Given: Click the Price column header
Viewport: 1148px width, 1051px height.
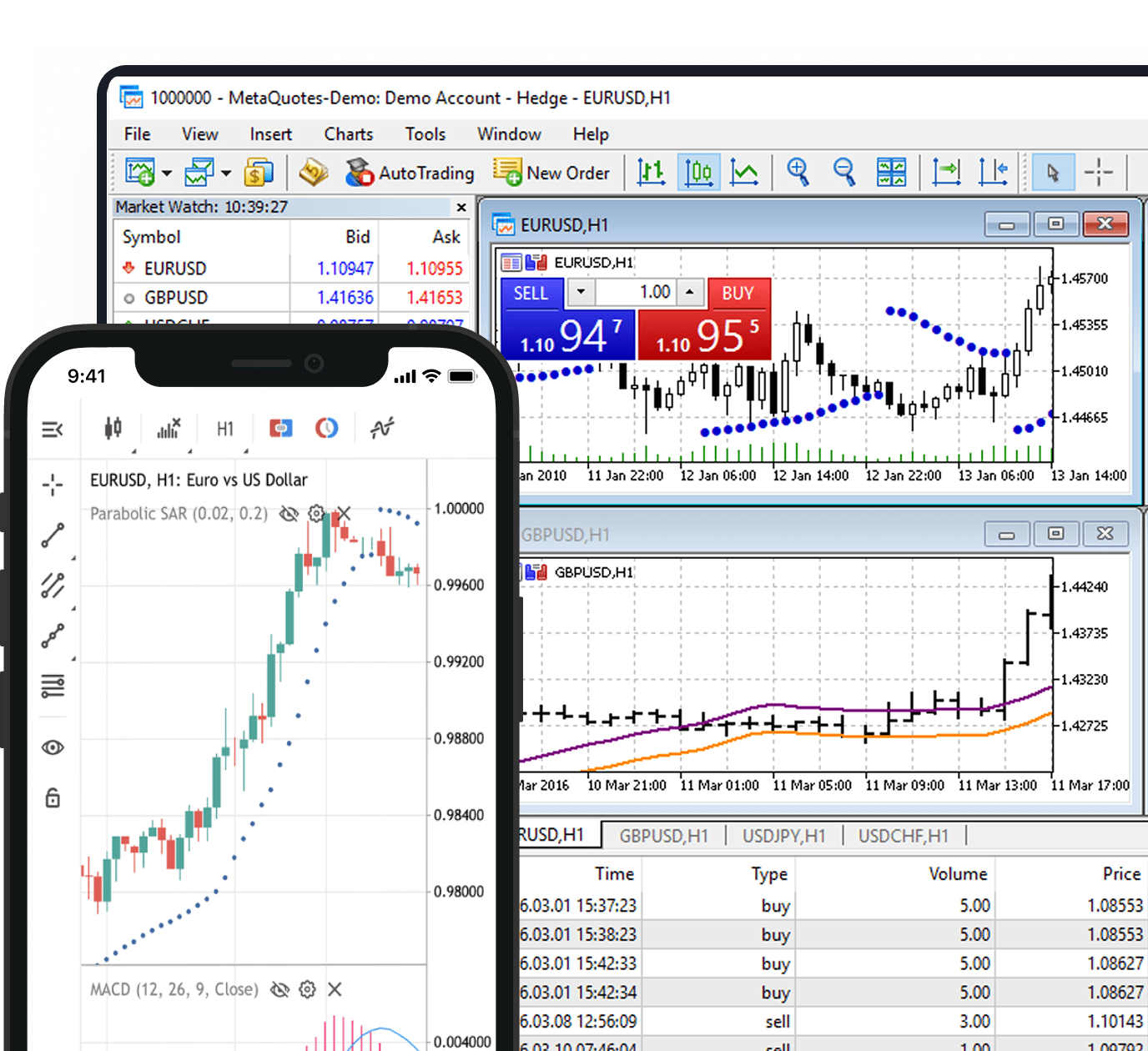Looking at the screenshot, I should click(1121, 874).
